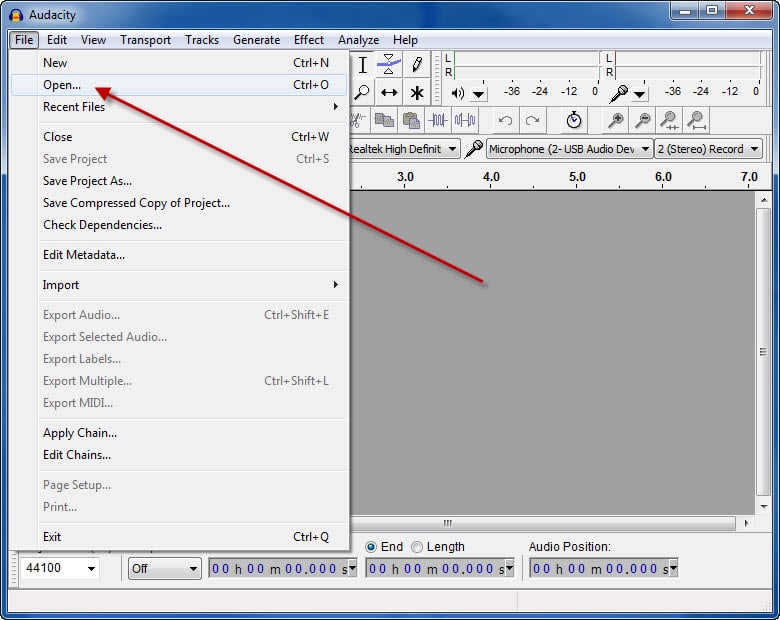Choose New from the File menu
The width and height of the screenshot is (780, 620).
[179, 63]
